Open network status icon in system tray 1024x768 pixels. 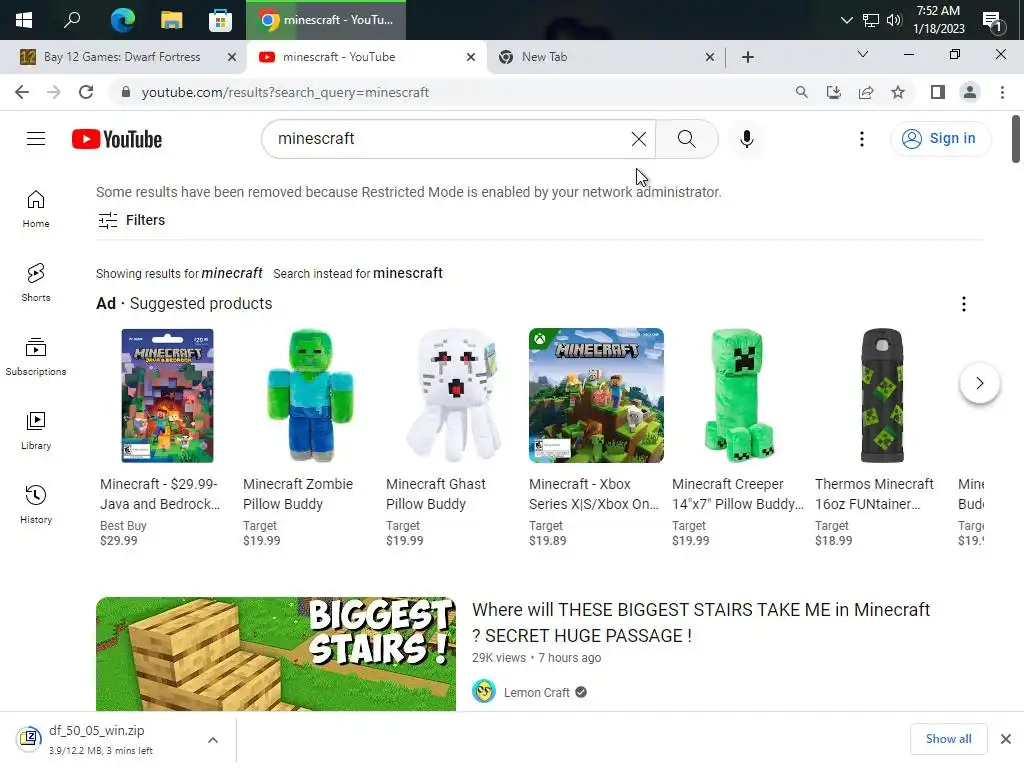tap(871, 20)
